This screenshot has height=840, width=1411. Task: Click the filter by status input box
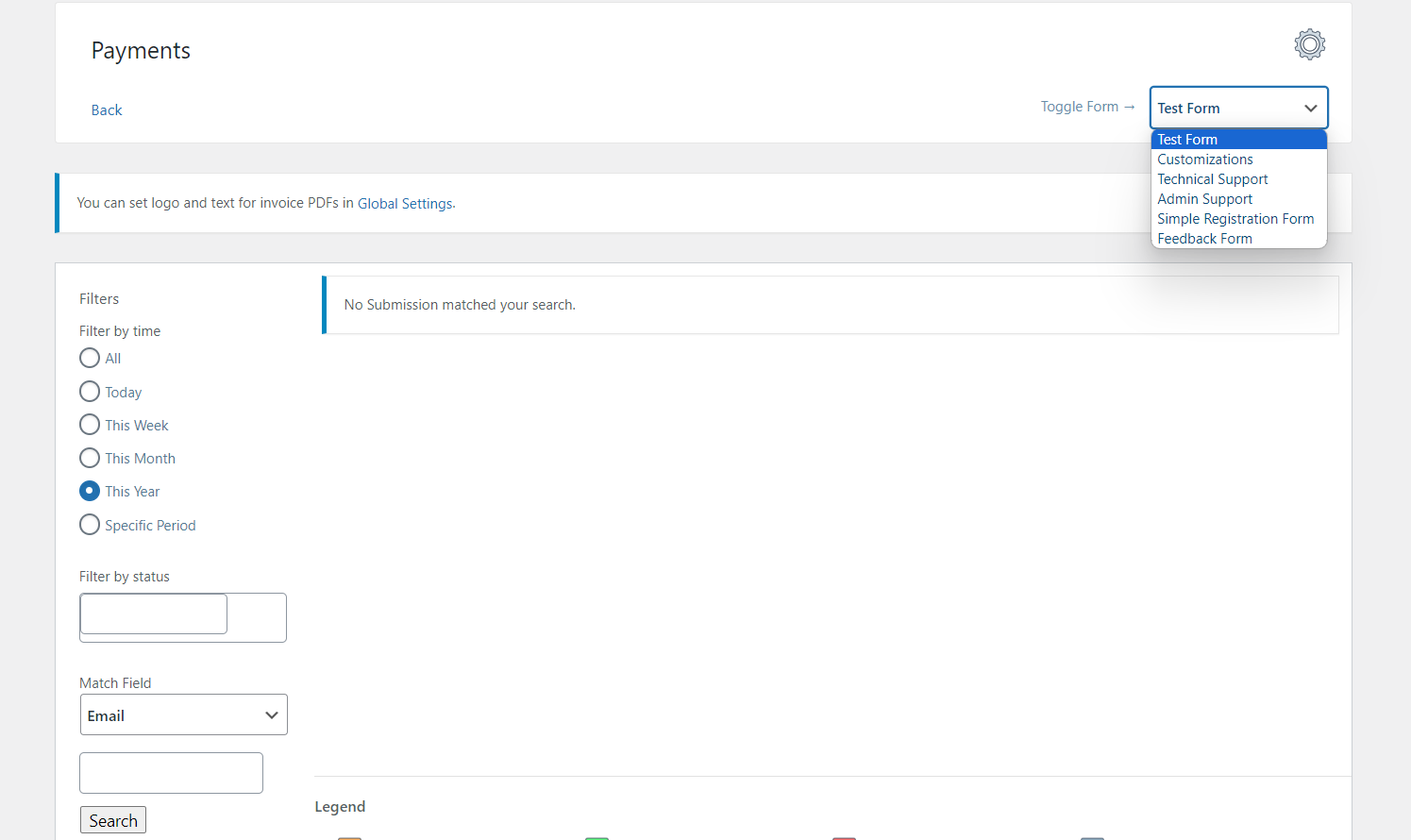point(153,613)
